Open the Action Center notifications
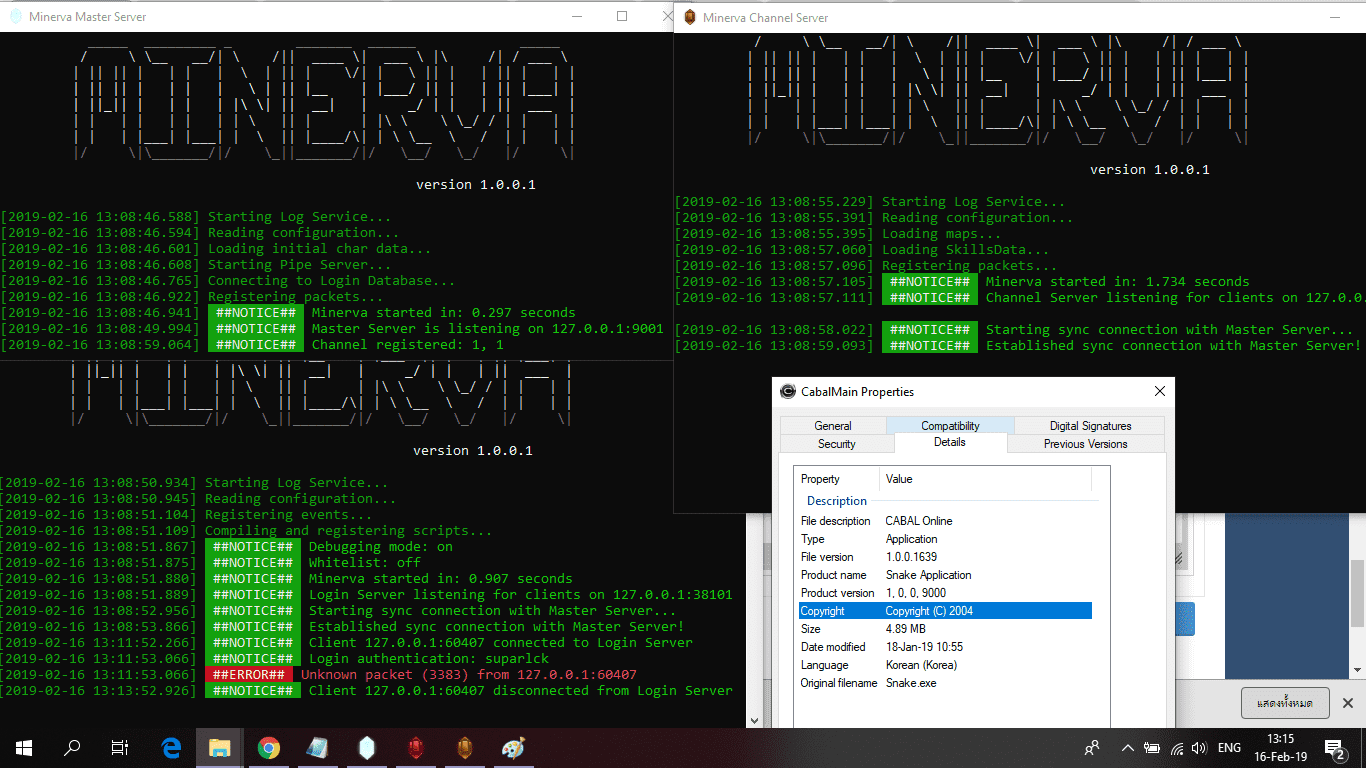Screen dimensions: 1366x768 tap(1335, 747)
